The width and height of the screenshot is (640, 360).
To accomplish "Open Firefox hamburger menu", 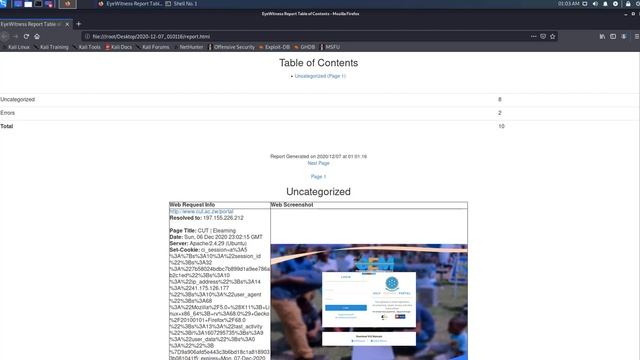I will 636,36.
